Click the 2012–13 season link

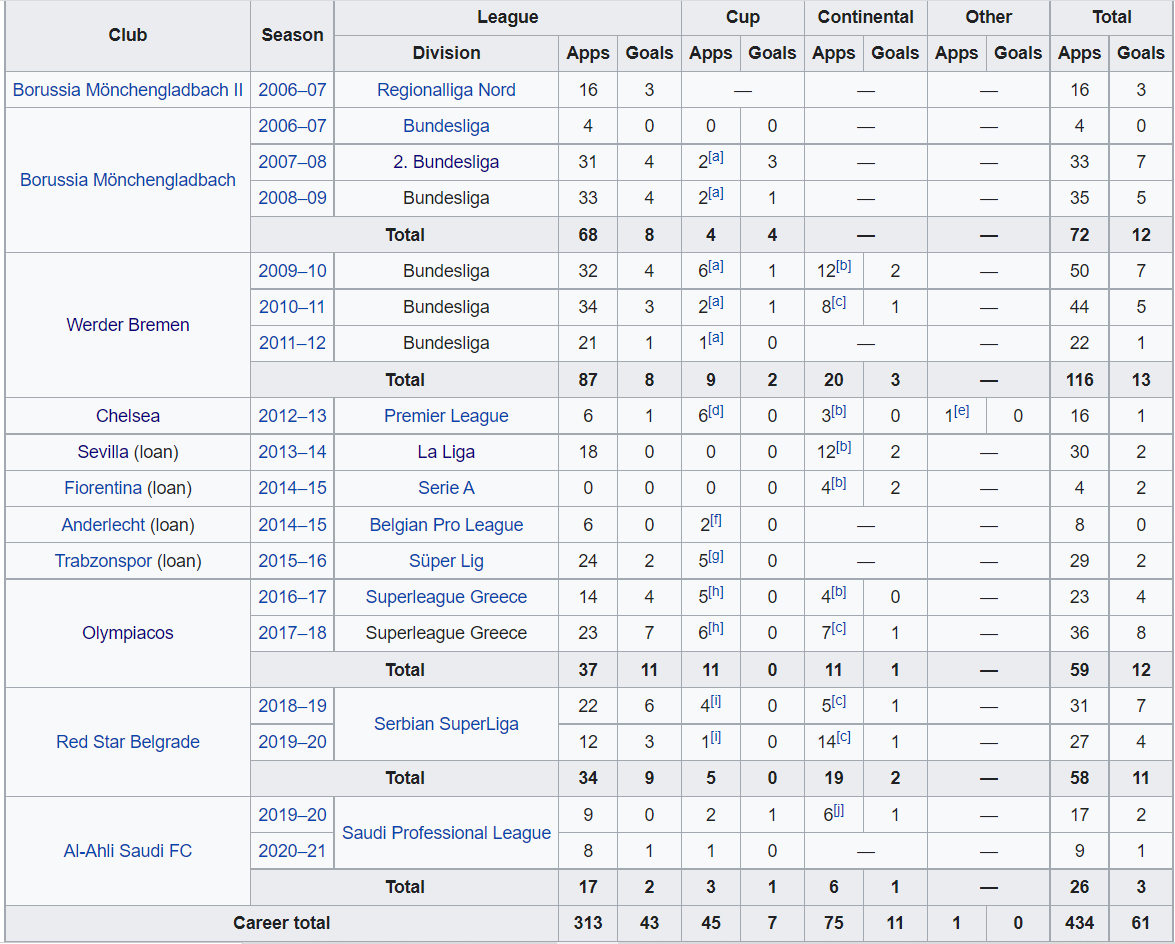point(292,416)
